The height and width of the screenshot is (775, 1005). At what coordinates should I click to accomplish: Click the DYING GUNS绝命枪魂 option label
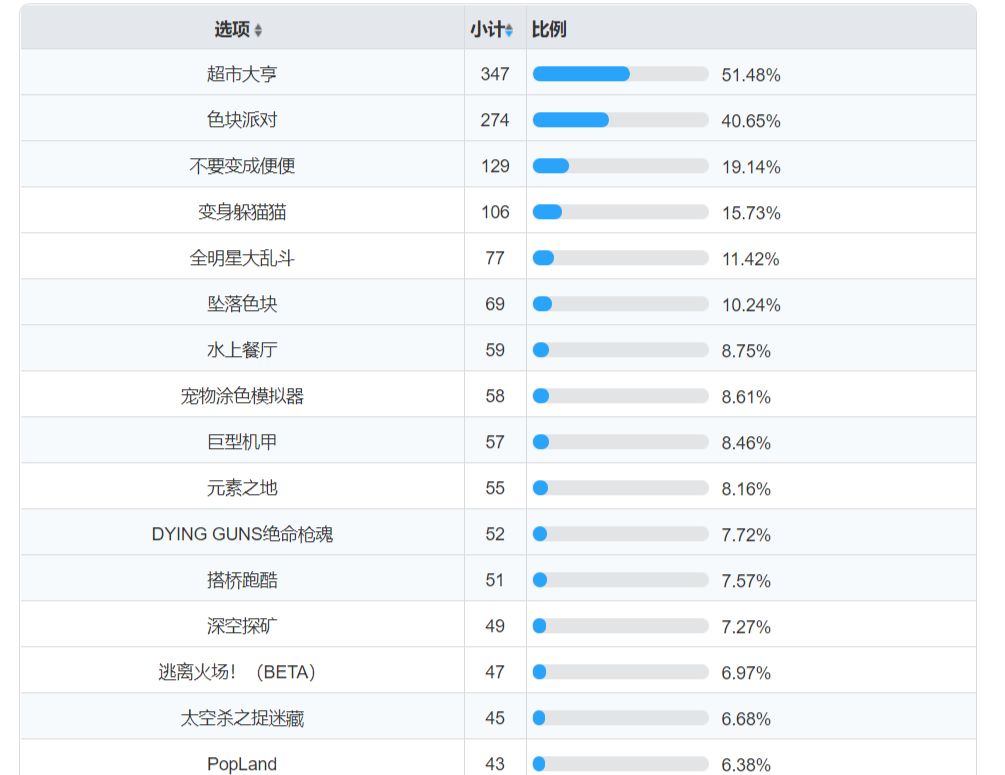(x=242, y=534)
